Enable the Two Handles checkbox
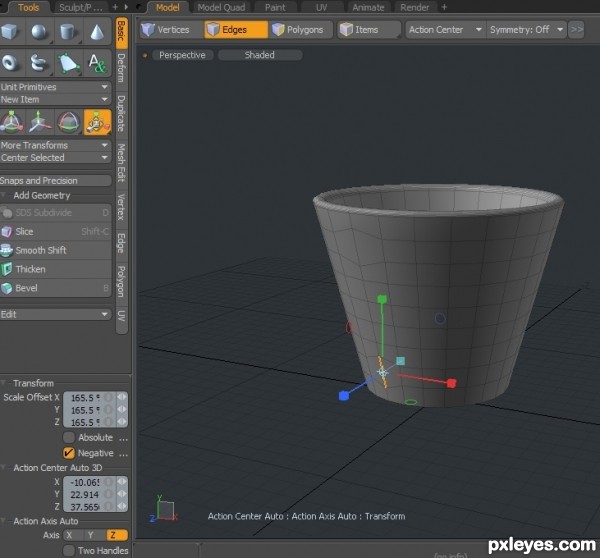600x558 pixels. (x=69, y=550)
